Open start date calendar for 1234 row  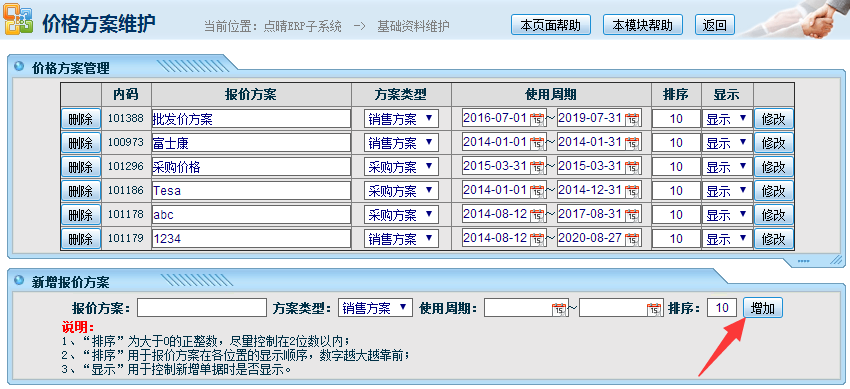[537, 238]
